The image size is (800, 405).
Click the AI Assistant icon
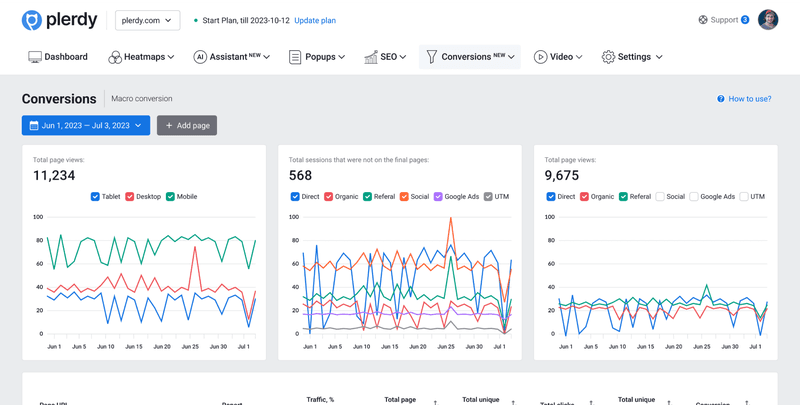click(200, 57)
